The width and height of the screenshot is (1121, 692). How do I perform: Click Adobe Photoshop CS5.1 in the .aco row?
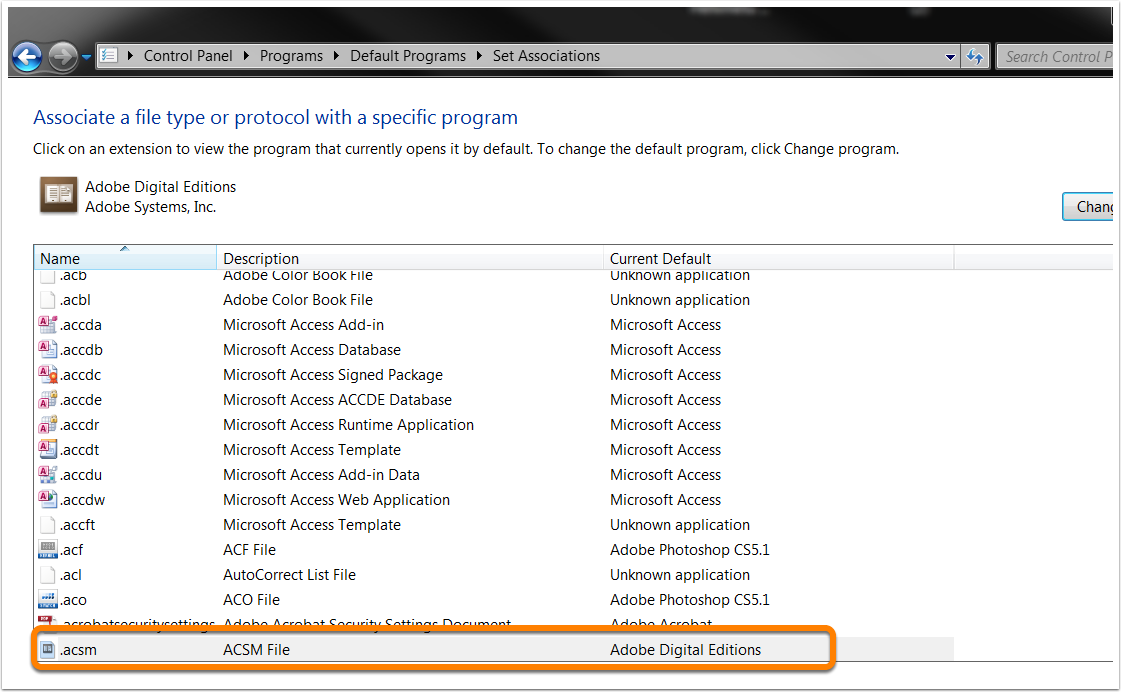[x=690, y=600]
